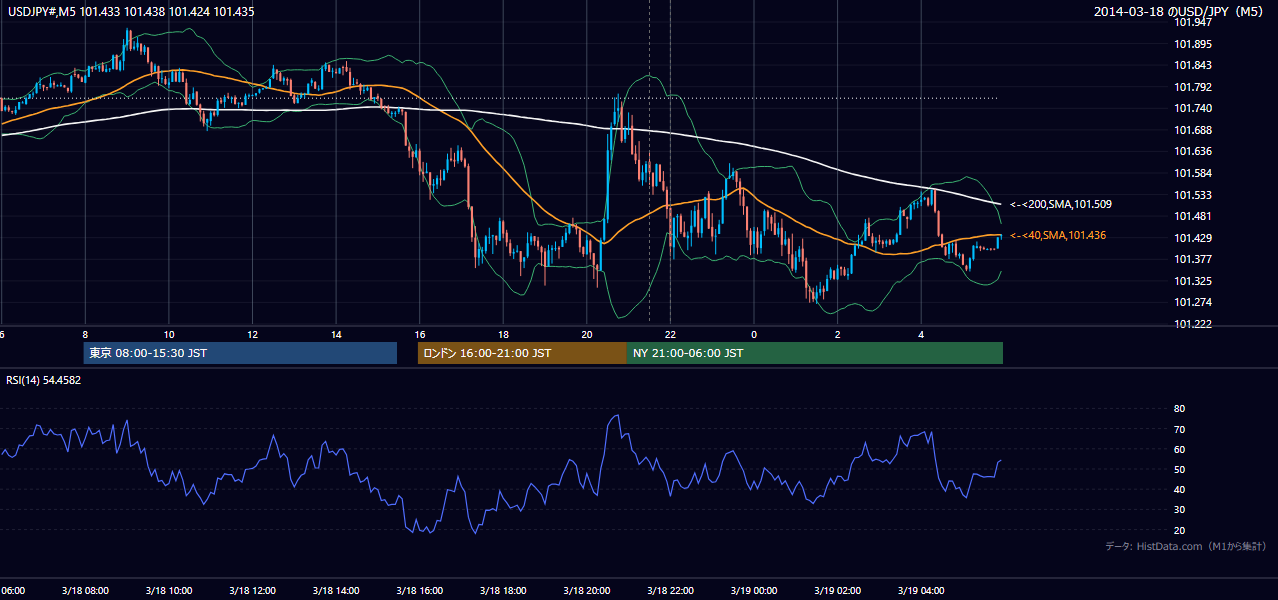Click price axis value 101.274

[1193, 302]
